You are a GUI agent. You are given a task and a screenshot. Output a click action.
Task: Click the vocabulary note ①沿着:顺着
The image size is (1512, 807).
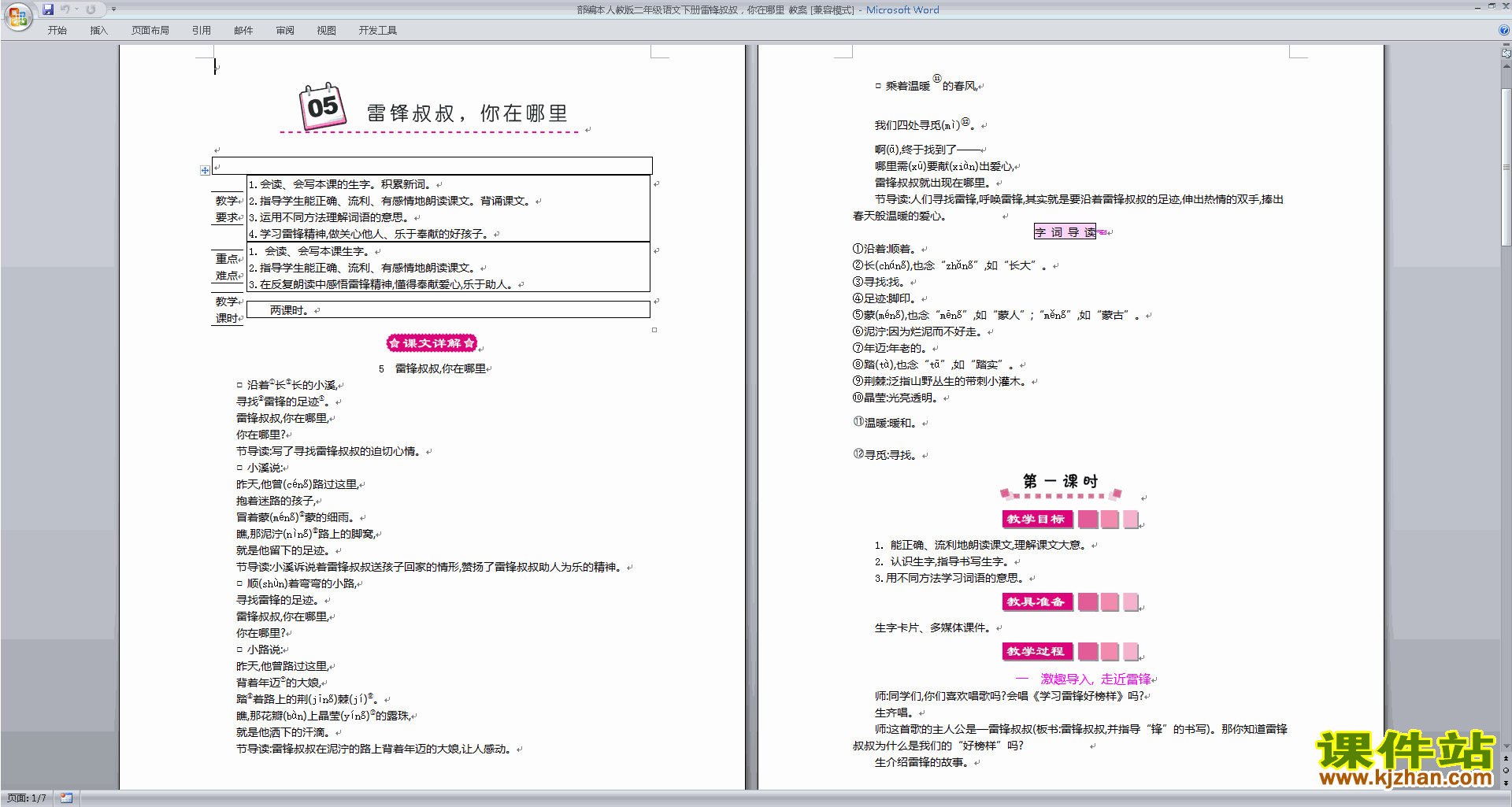click(884, 249)
